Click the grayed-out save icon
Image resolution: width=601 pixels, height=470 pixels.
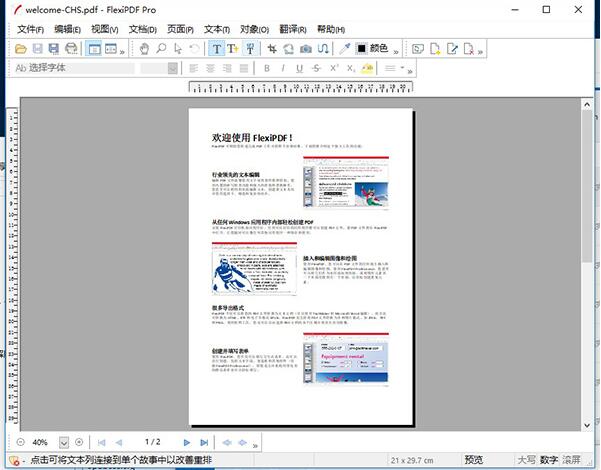coord(38,49)
